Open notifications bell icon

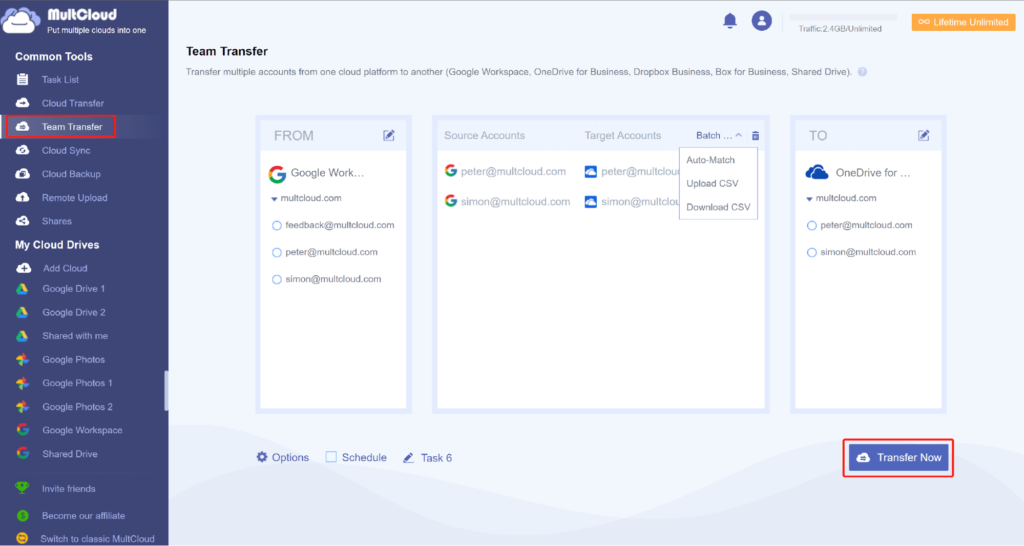tap(729, 21)
